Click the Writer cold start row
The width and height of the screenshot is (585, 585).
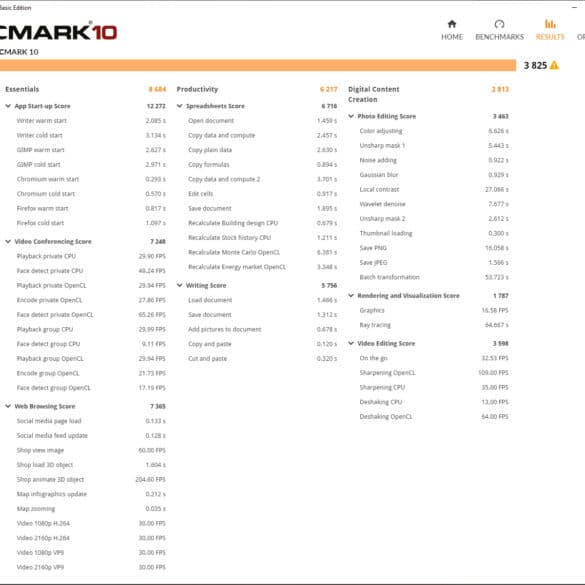[91, 135]
